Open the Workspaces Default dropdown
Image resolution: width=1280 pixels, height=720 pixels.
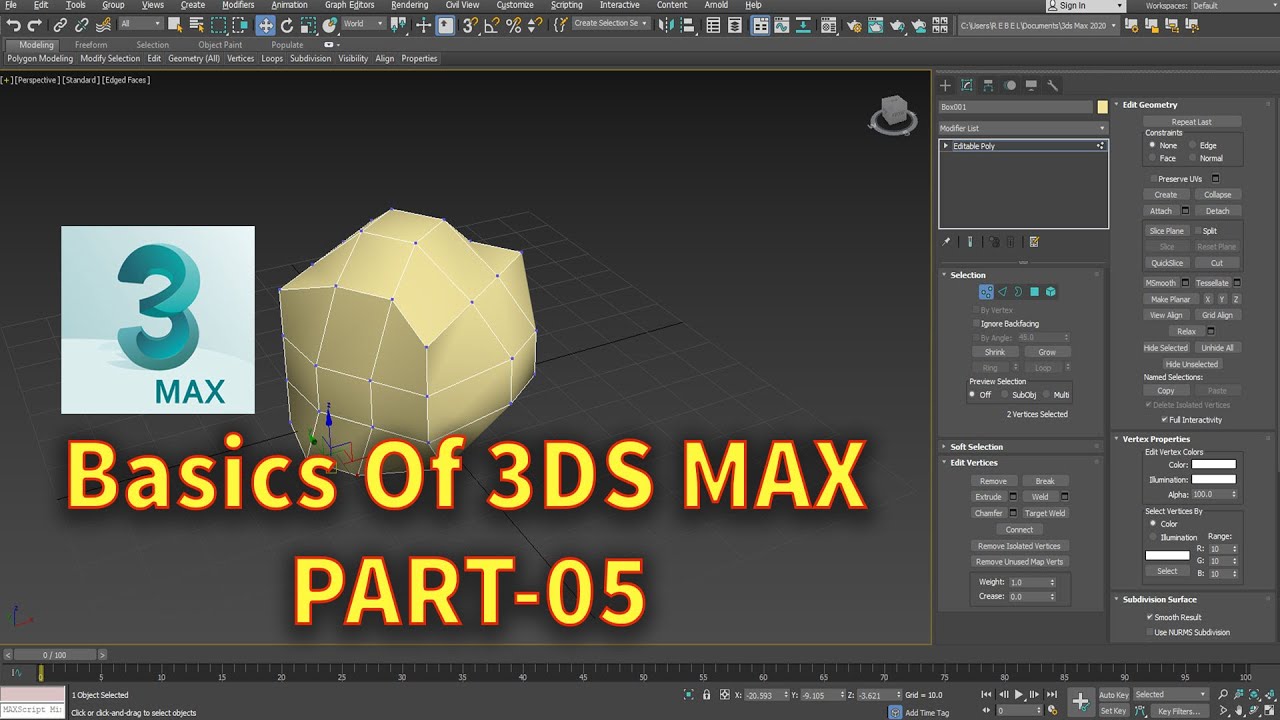point(1233,6)
